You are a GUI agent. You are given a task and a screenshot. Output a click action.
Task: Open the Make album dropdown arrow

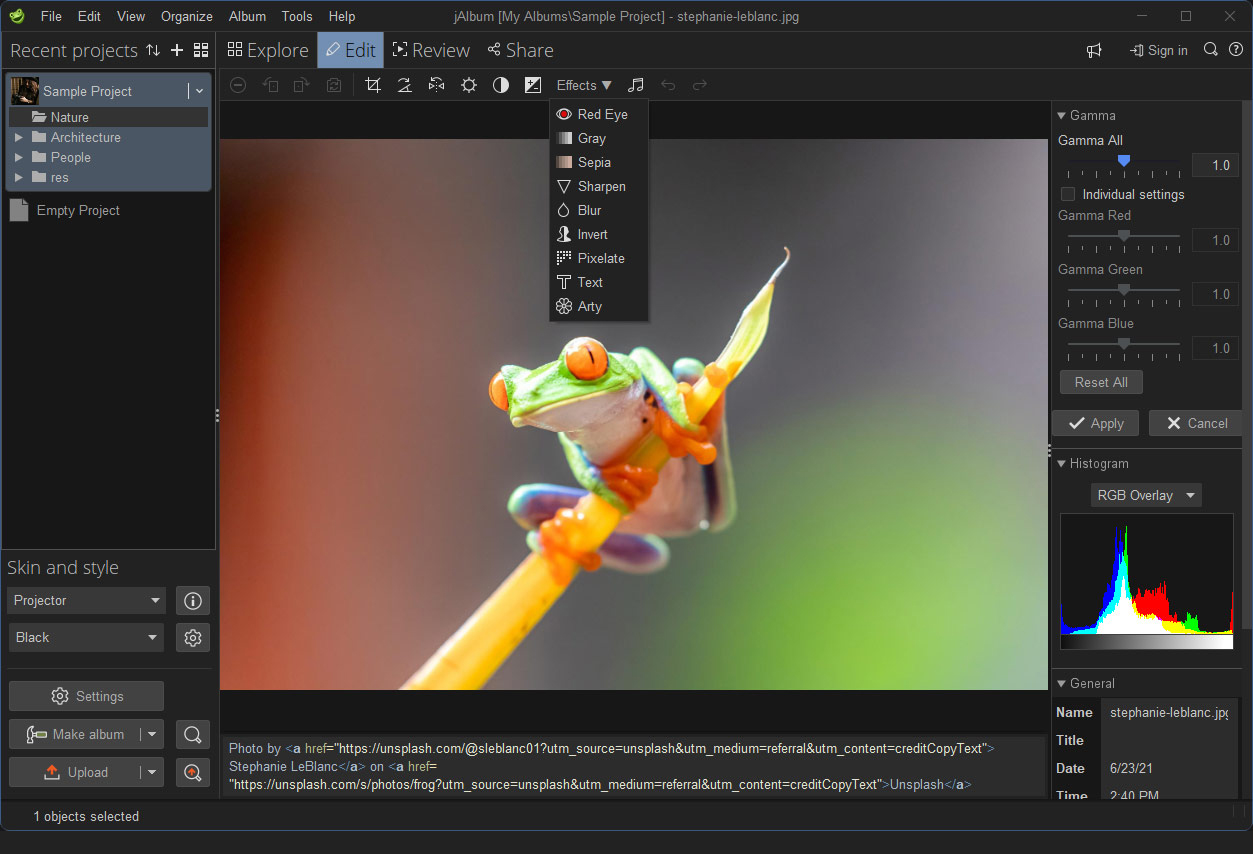(x=151, y=735)
